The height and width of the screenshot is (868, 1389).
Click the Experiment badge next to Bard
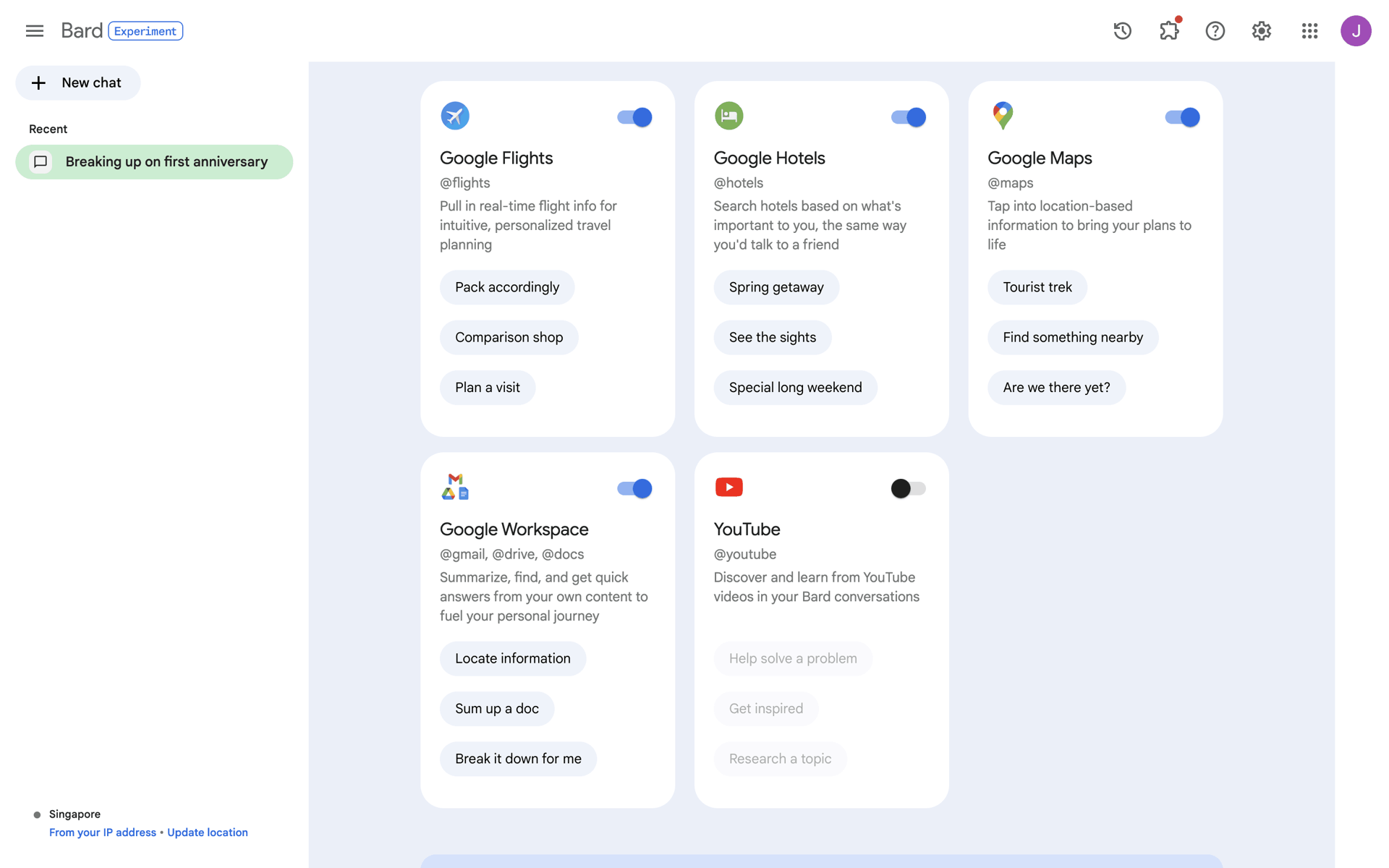pyautogui.click(x=145, y=31)
